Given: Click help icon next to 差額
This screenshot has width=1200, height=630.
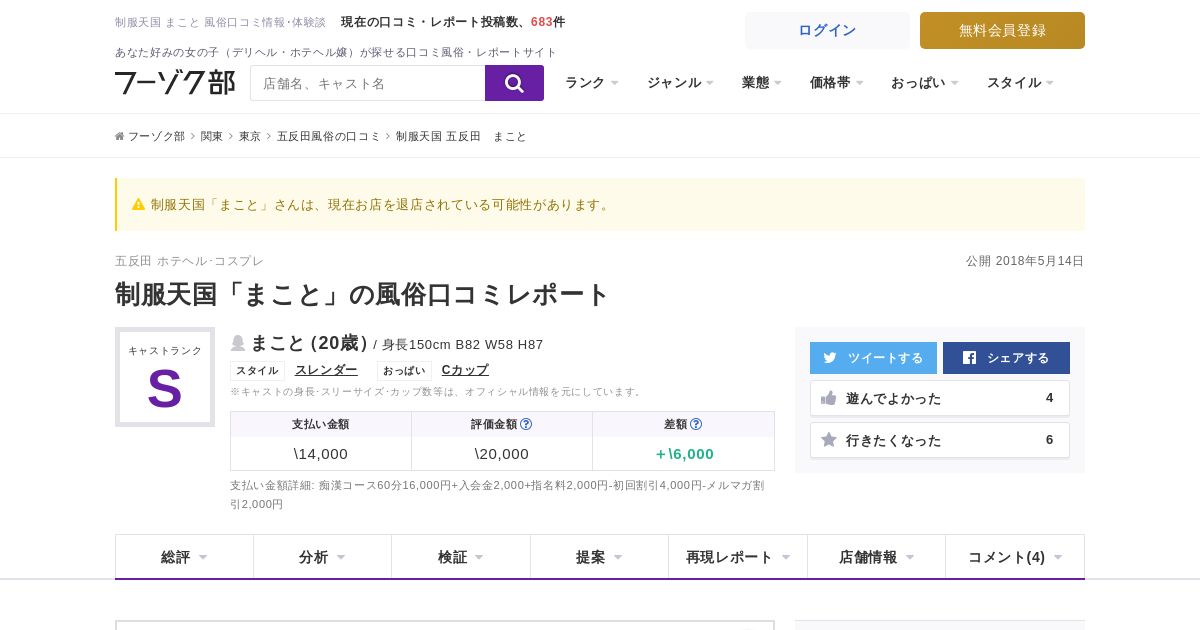Looking at the screenshot, I should (x=696, y=424).
